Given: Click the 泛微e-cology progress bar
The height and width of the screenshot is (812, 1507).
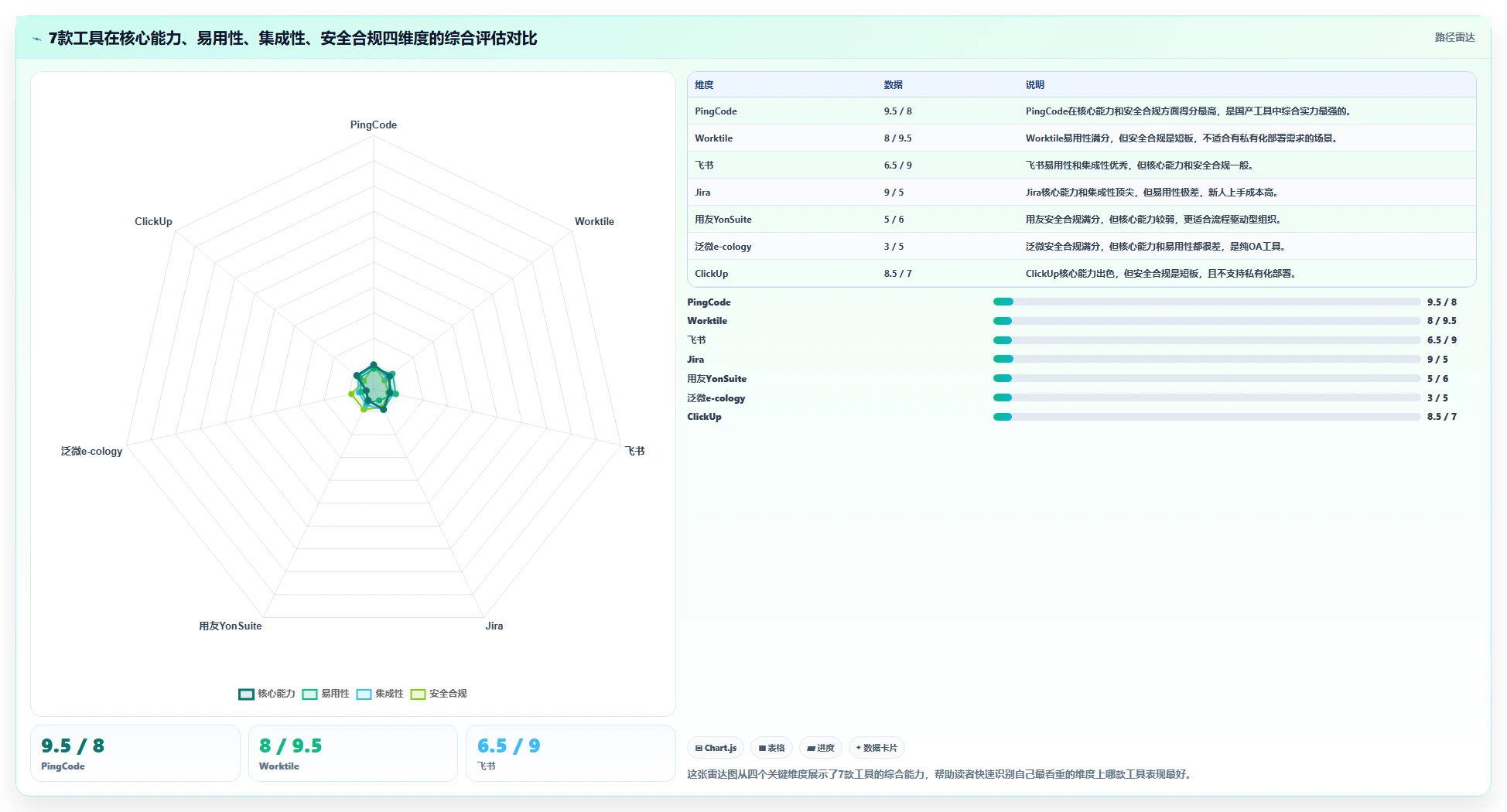Looking at the screenshot, I should click(x=1207, y=397).
